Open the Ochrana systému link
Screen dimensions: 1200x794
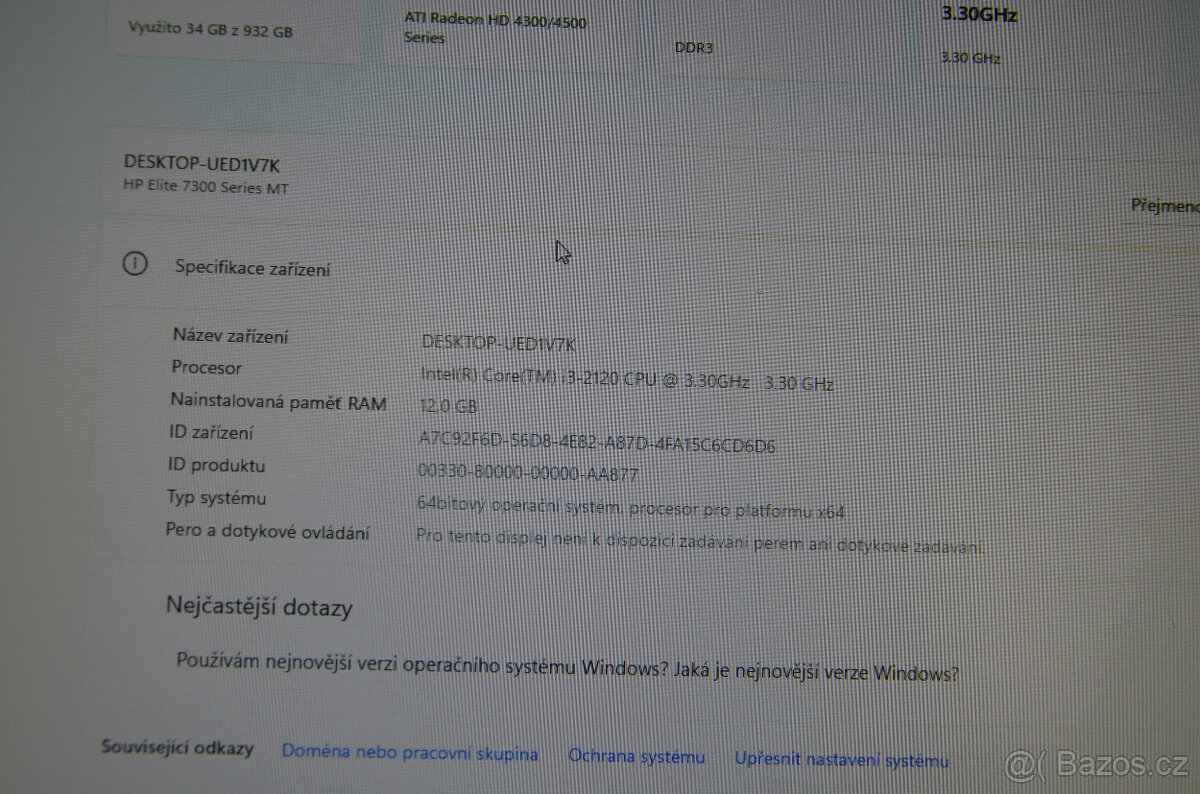(x=636, y=756)
